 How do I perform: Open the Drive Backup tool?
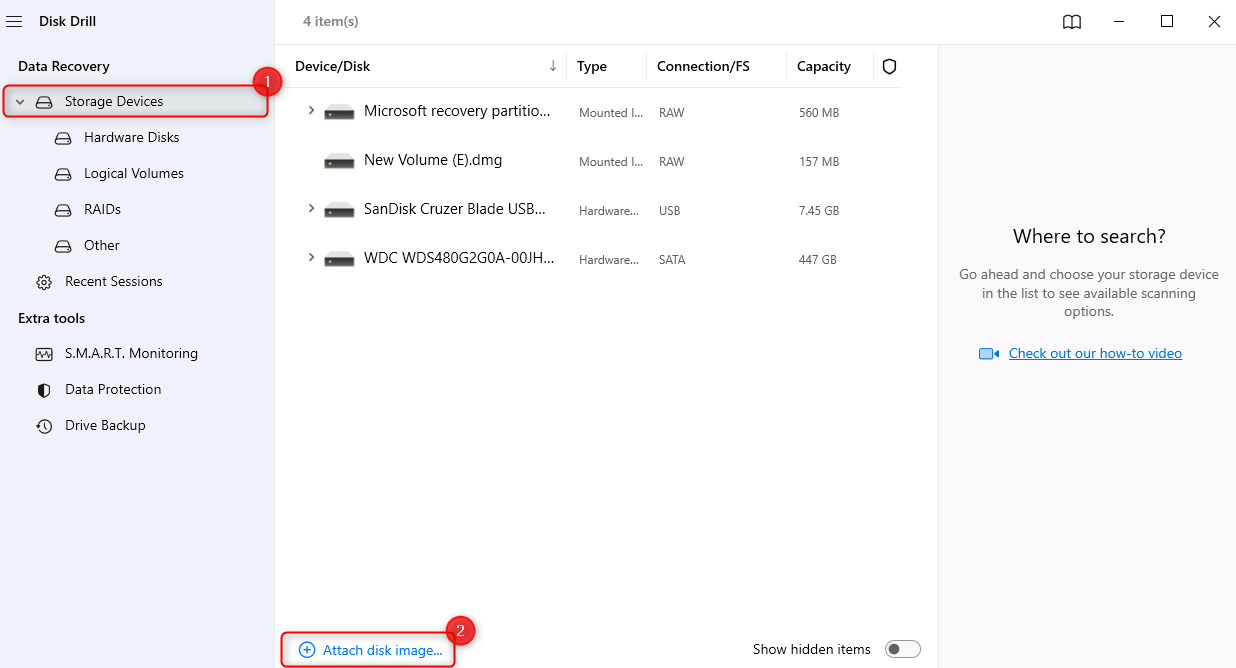(x=104, y=425)
